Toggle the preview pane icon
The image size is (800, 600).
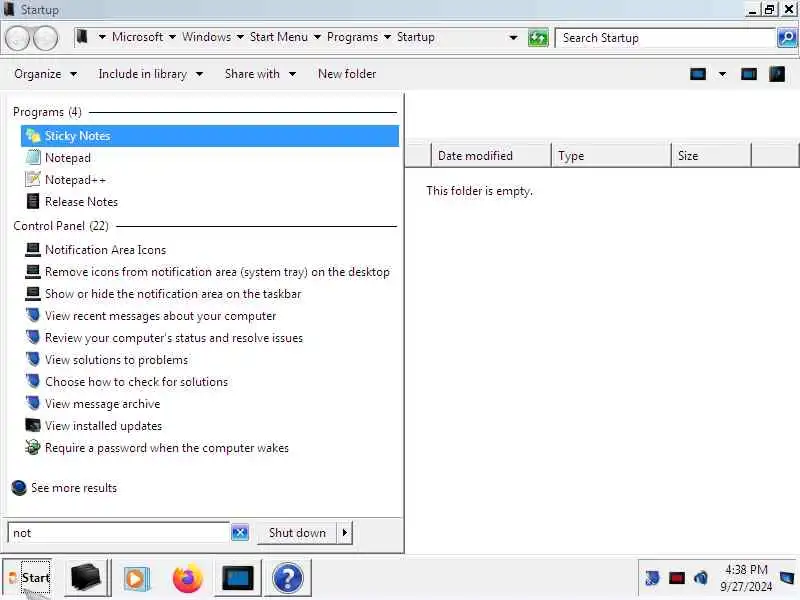pos(748,74)
